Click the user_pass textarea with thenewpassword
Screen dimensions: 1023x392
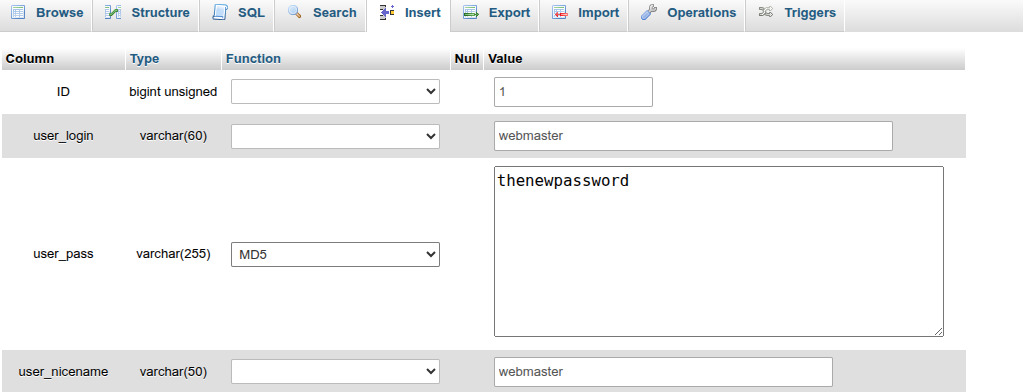click(x=719, y=252)
